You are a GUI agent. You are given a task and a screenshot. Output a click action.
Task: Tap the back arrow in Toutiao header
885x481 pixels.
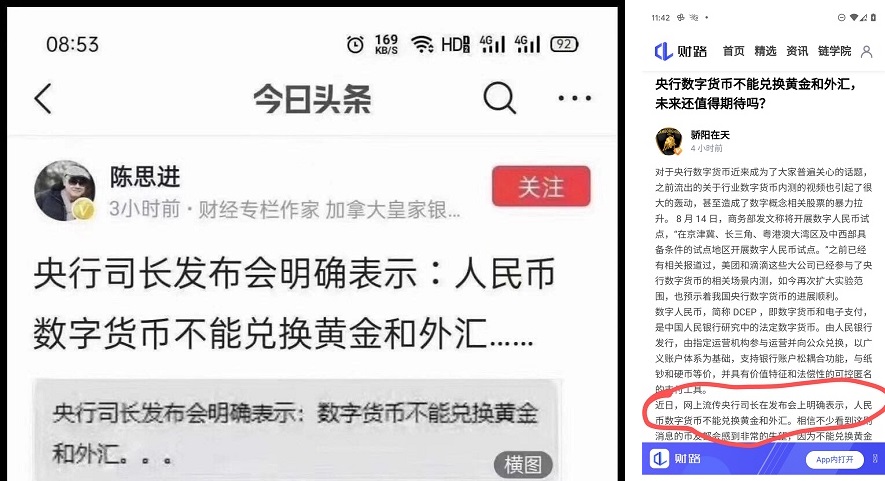tap(43, 99)
